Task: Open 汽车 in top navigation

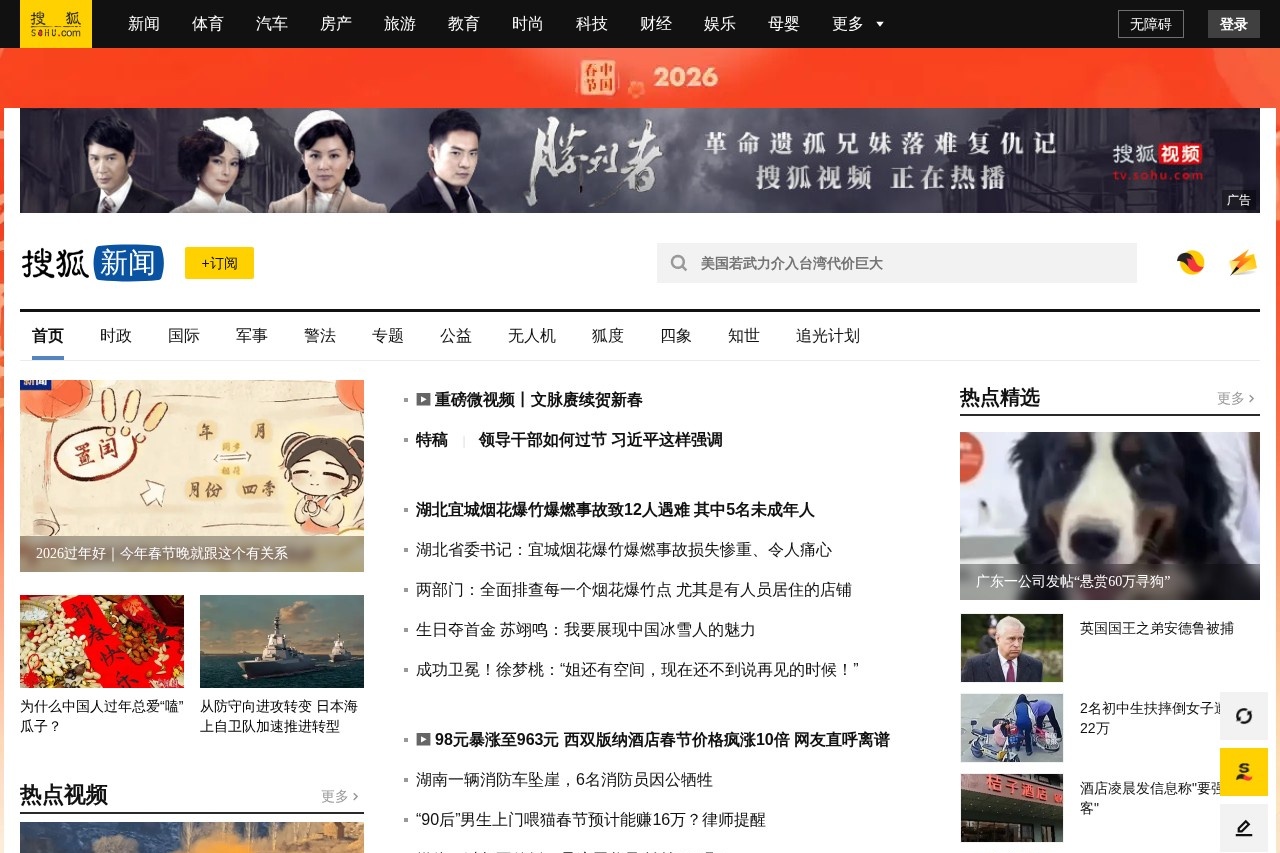Action: (x=272, y=24)
